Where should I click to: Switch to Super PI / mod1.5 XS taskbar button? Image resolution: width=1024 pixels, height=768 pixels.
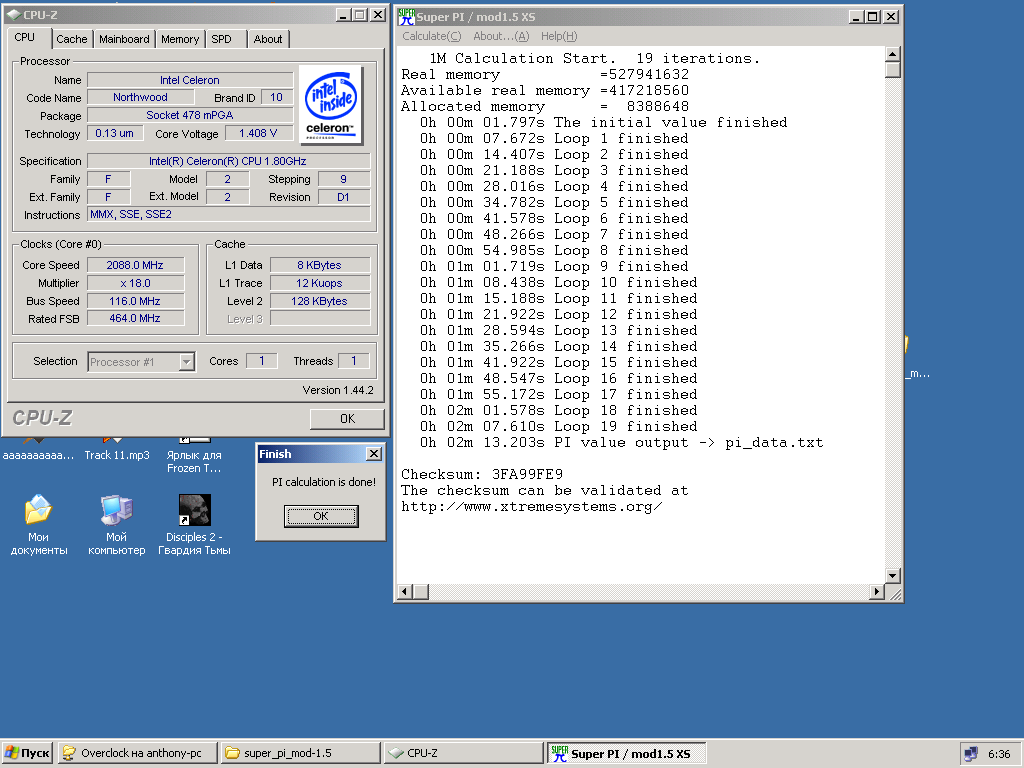pyautogui.click(x=627, y=753)
